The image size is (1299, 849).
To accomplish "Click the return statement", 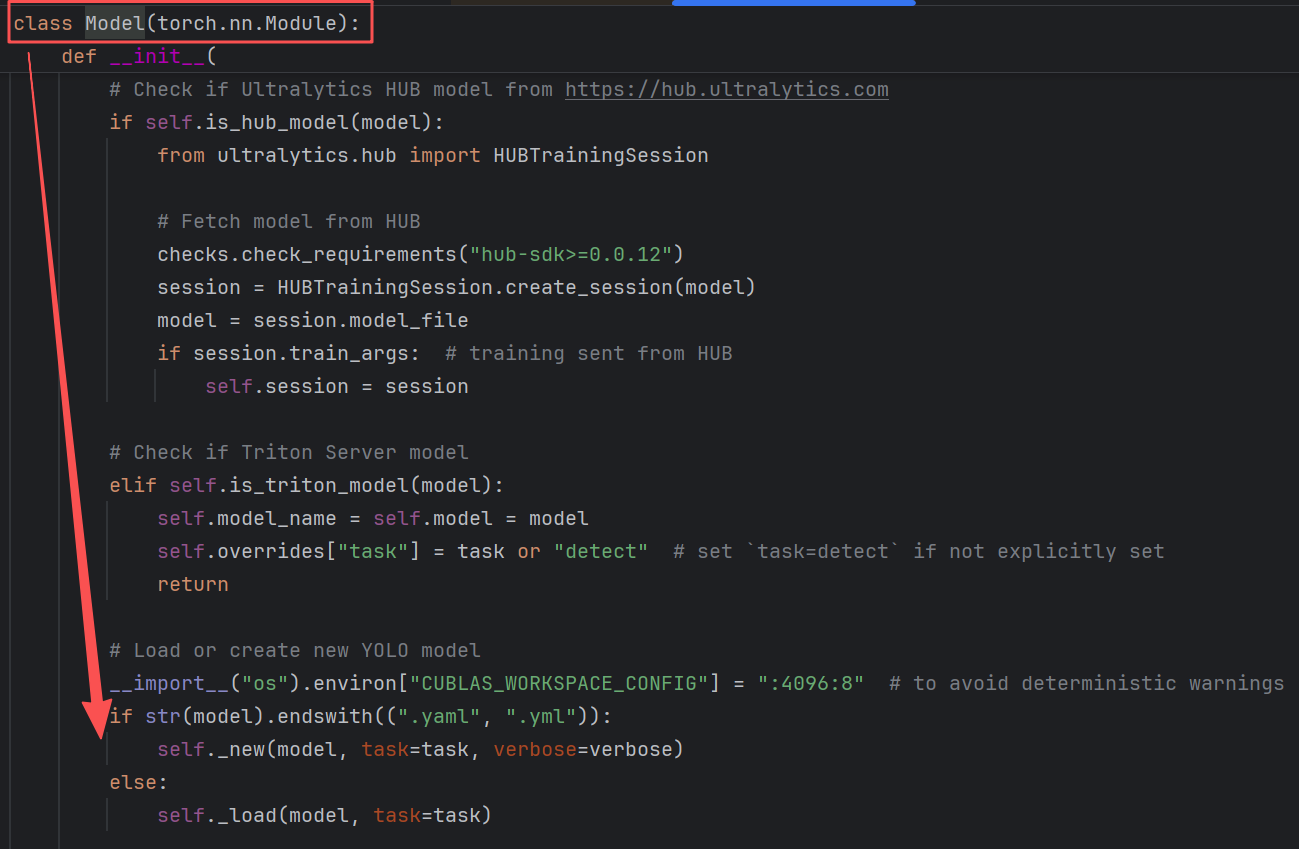I will click(193, 585).
